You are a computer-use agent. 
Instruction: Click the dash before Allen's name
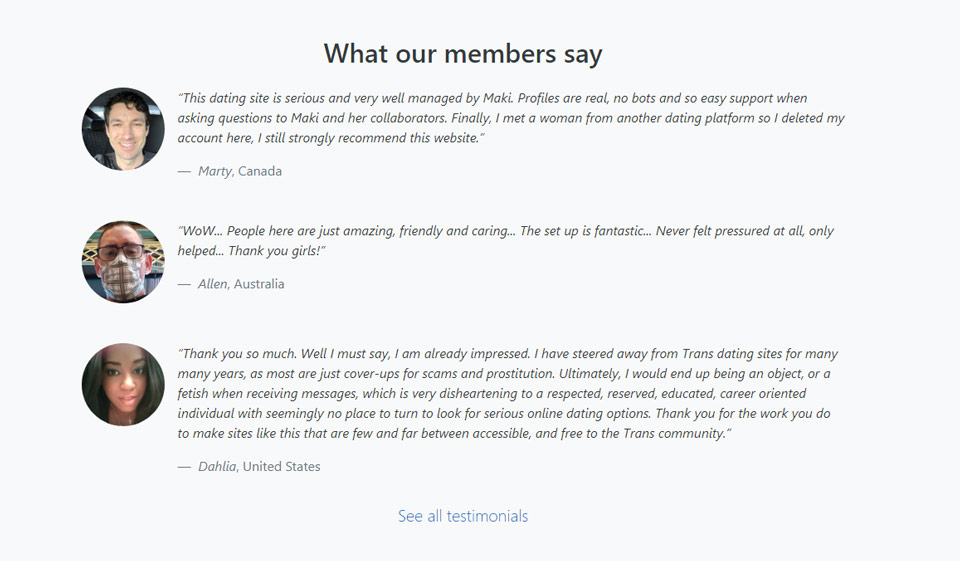tap(184, 284)
